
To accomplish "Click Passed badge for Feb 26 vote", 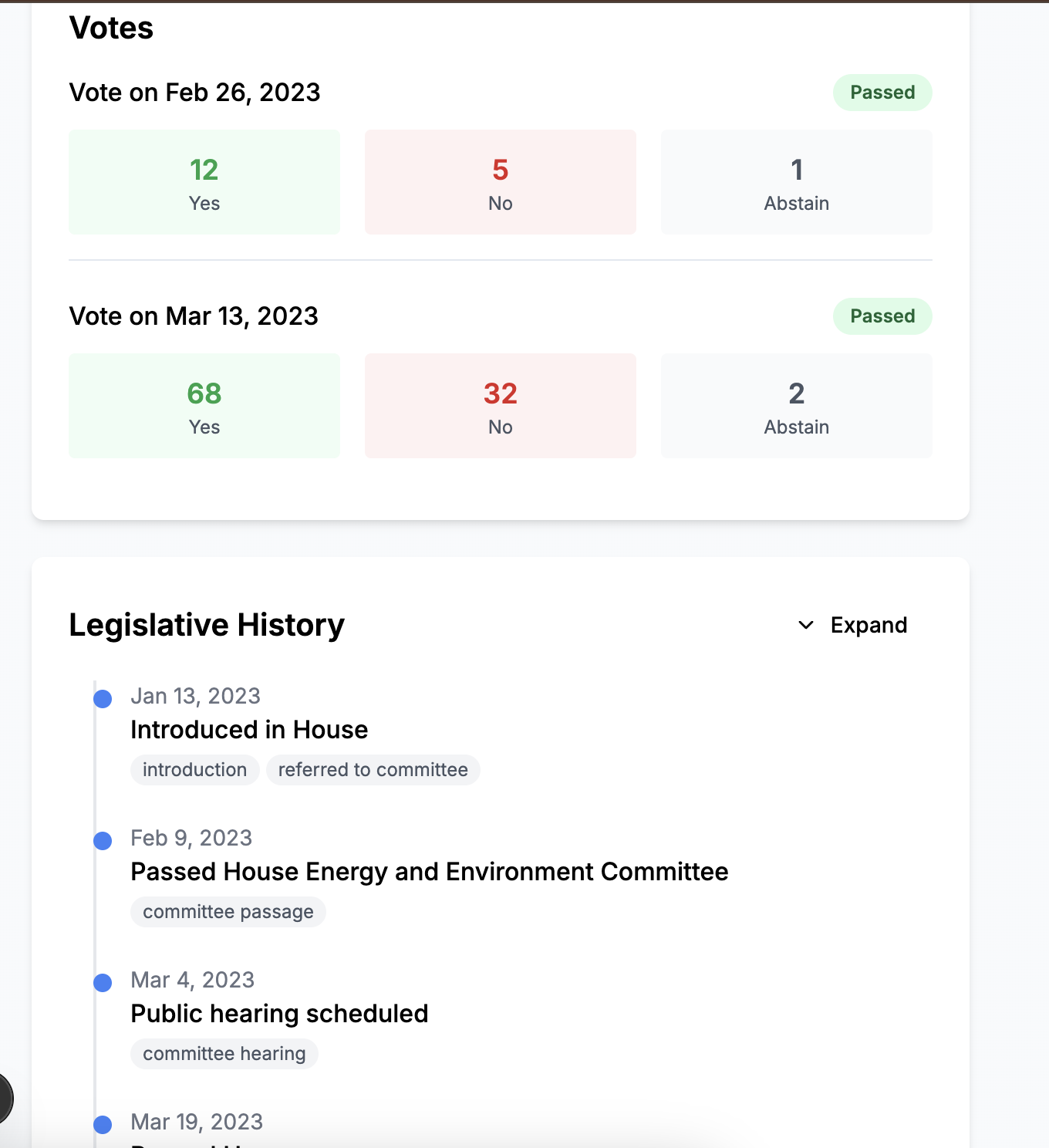I will point(882,93).
